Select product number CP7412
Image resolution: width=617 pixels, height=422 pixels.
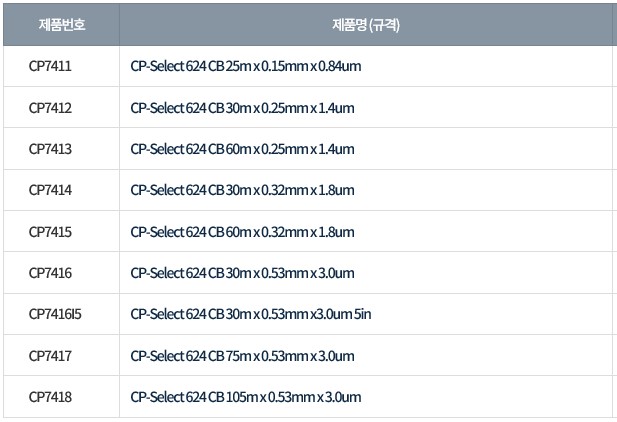click(x=50, y=107)
